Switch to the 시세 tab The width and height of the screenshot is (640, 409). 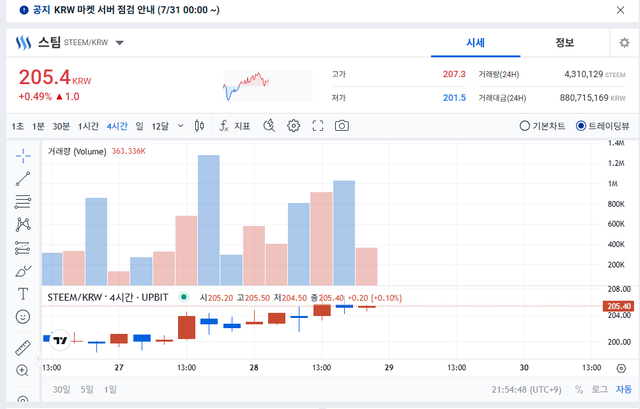click(x=476, y=42)
